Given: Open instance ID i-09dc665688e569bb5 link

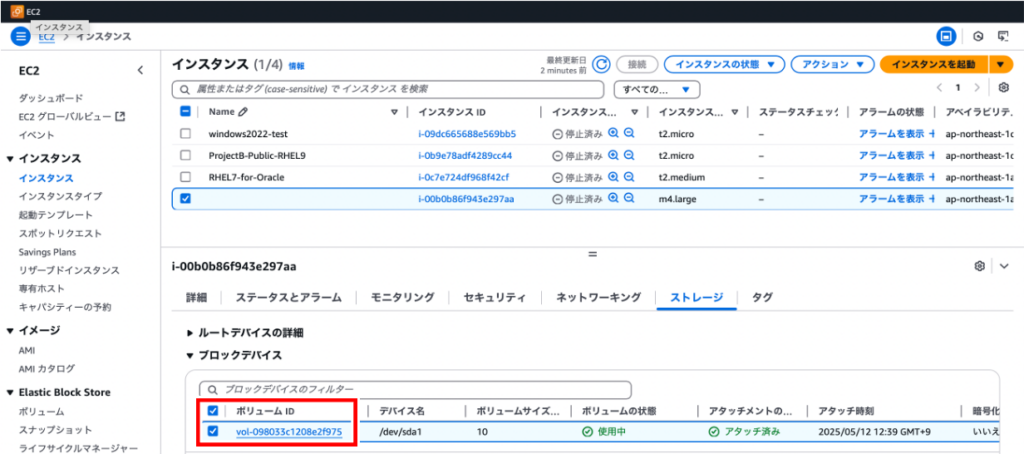Looking at the screenshot, I should coord(467,134).
